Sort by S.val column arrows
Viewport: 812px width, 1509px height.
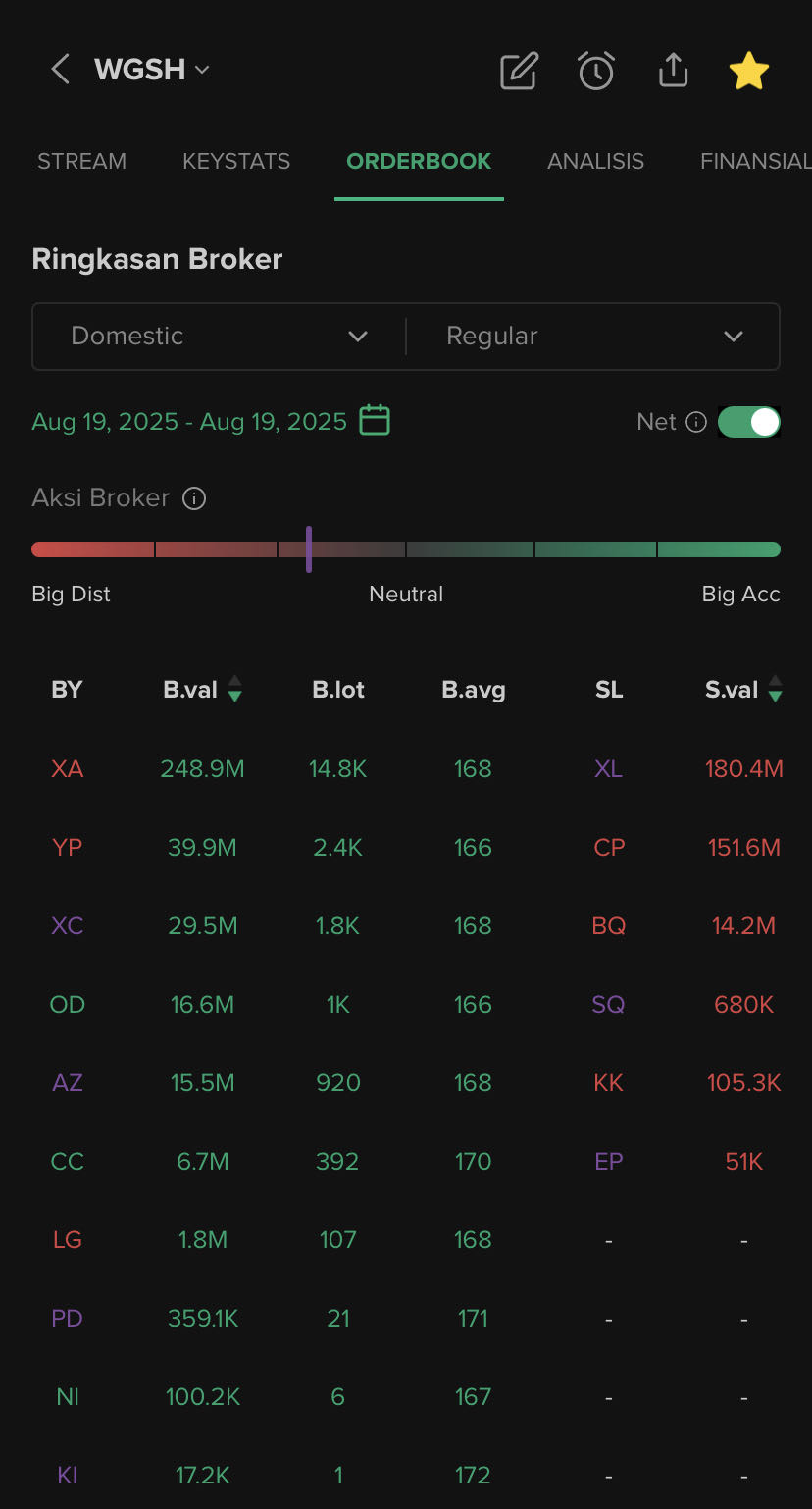pos(775,690)
